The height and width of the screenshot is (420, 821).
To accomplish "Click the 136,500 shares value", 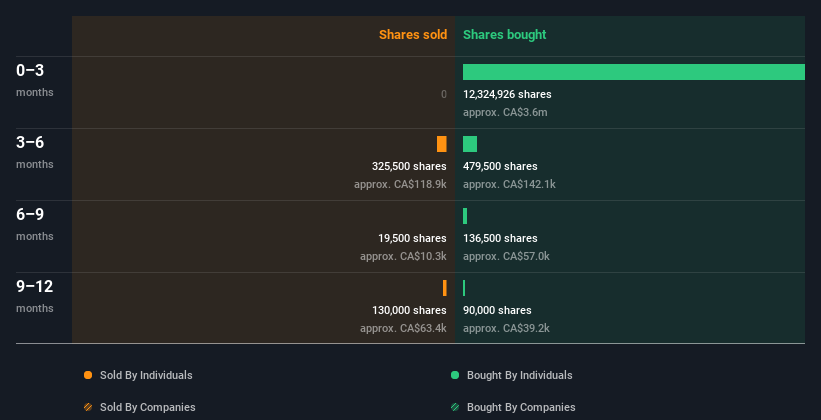I will 500,238.
